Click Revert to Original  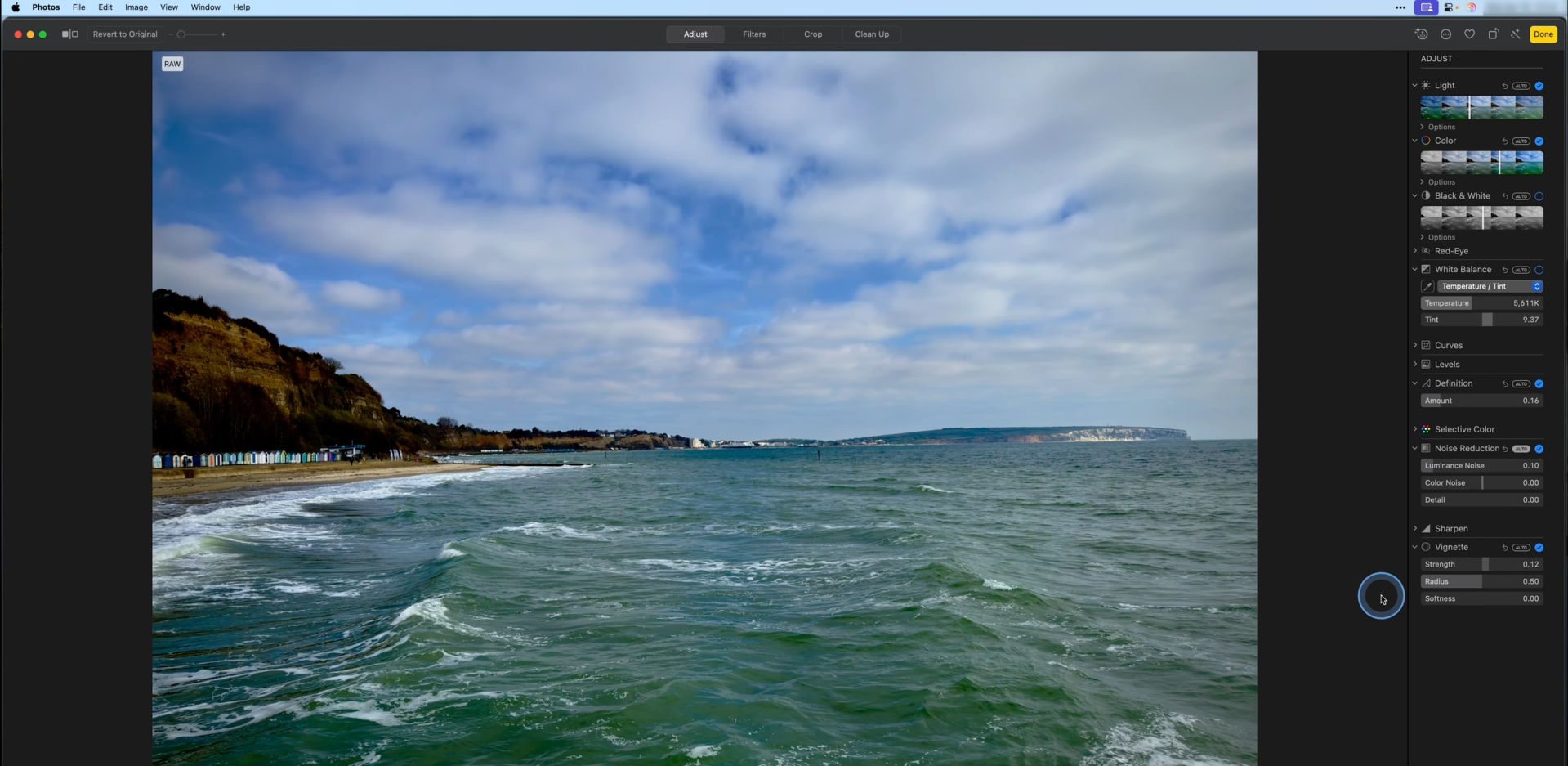point(124,34)
